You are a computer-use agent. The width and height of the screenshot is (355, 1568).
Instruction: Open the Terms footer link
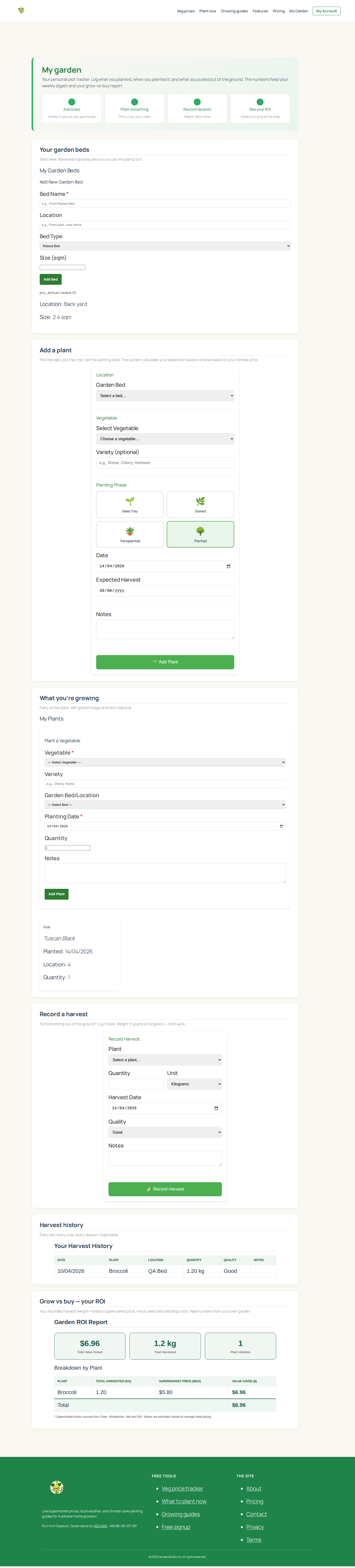(x=254, y=1539)
